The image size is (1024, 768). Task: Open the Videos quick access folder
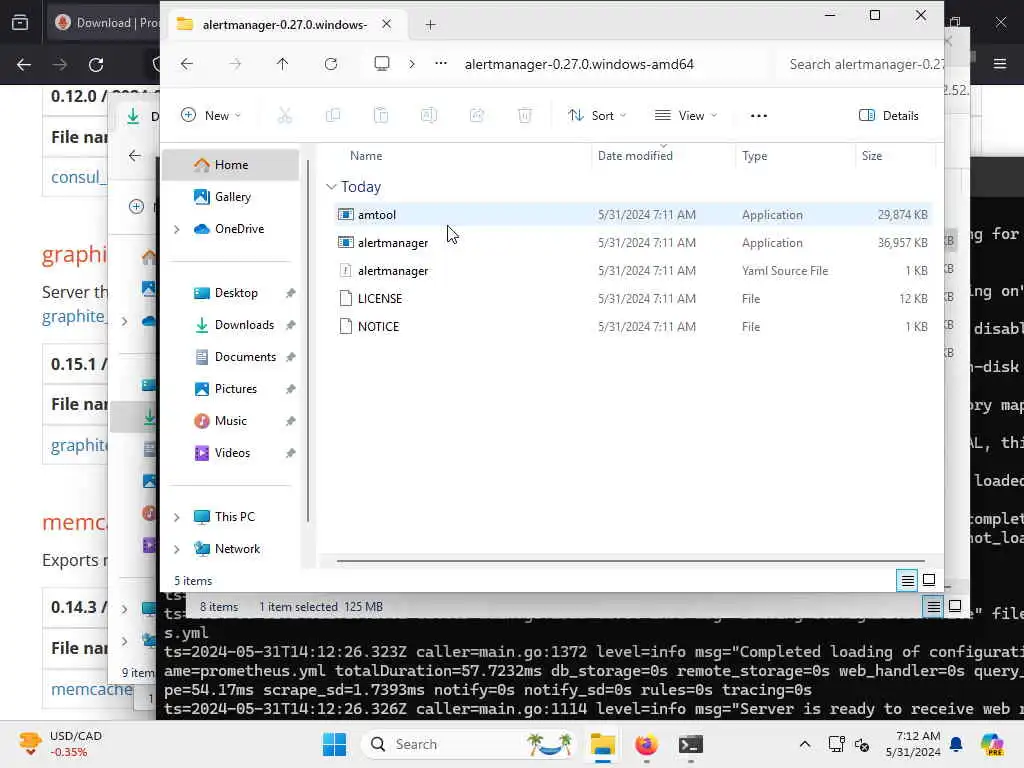(x=230, y=453)
